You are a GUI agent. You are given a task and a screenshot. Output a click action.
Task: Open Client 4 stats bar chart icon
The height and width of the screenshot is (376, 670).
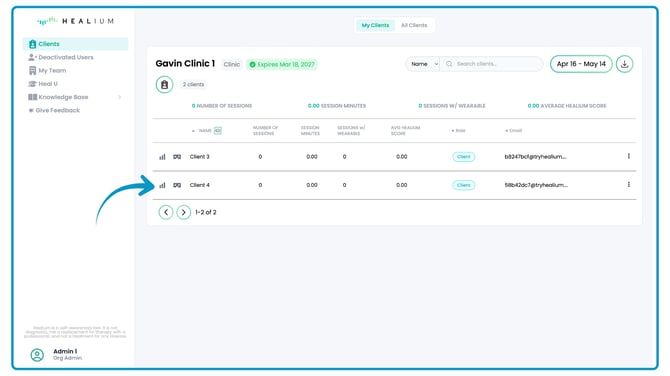[162, 185]
